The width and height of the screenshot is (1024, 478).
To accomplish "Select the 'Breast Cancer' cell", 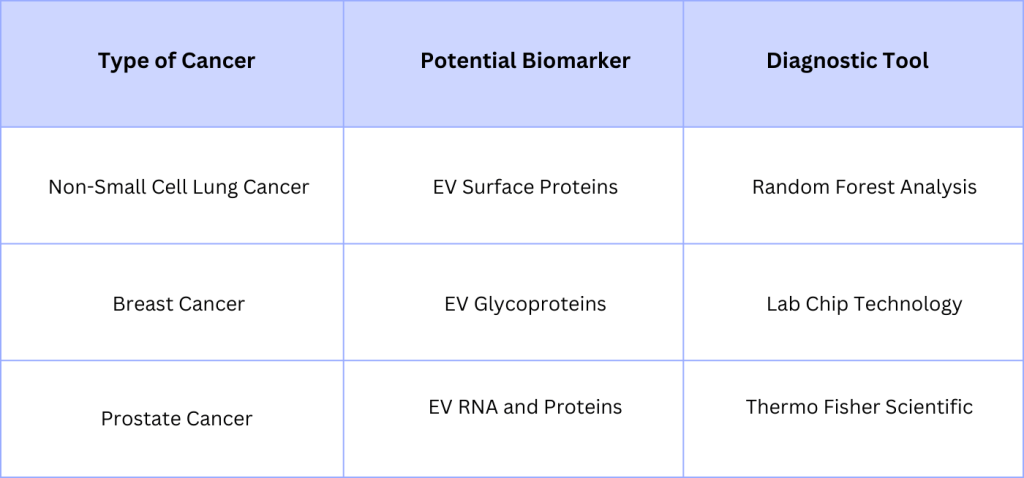I will tap(179, 304).
